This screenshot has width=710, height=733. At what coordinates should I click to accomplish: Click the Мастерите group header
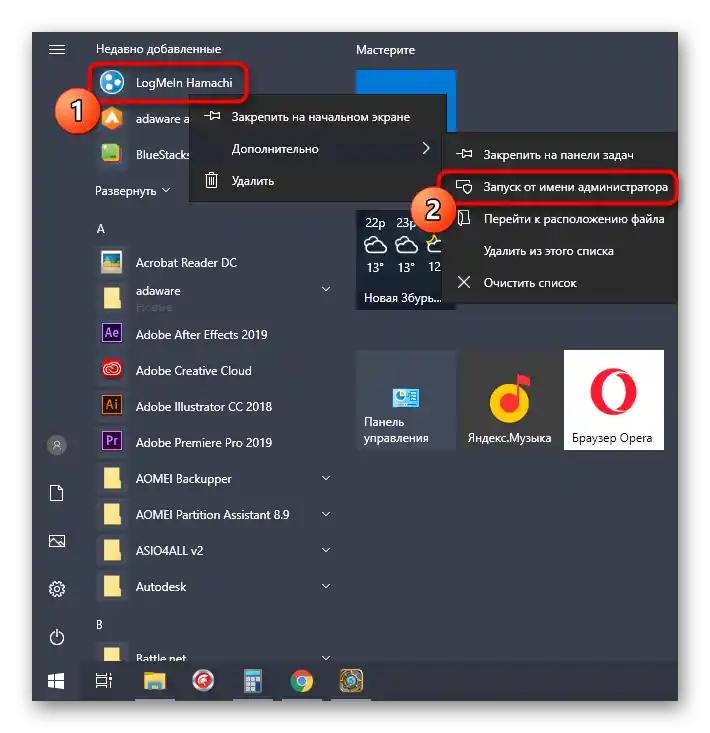[x=385, y=50]
